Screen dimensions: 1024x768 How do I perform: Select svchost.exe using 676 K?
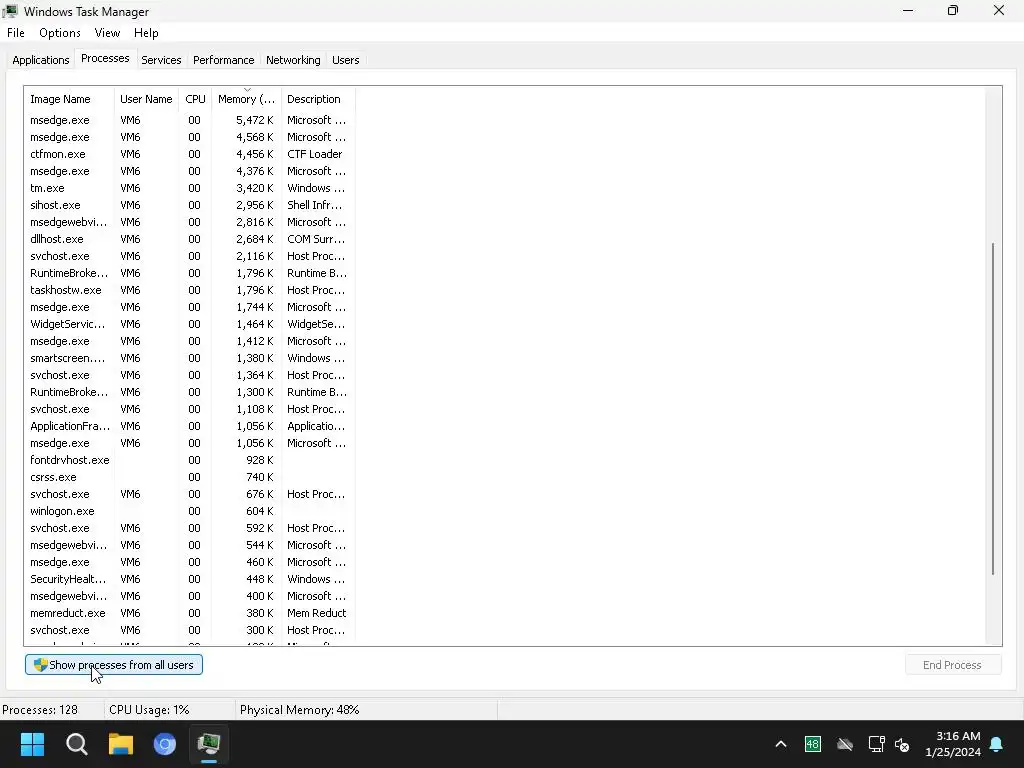[189, 494]
